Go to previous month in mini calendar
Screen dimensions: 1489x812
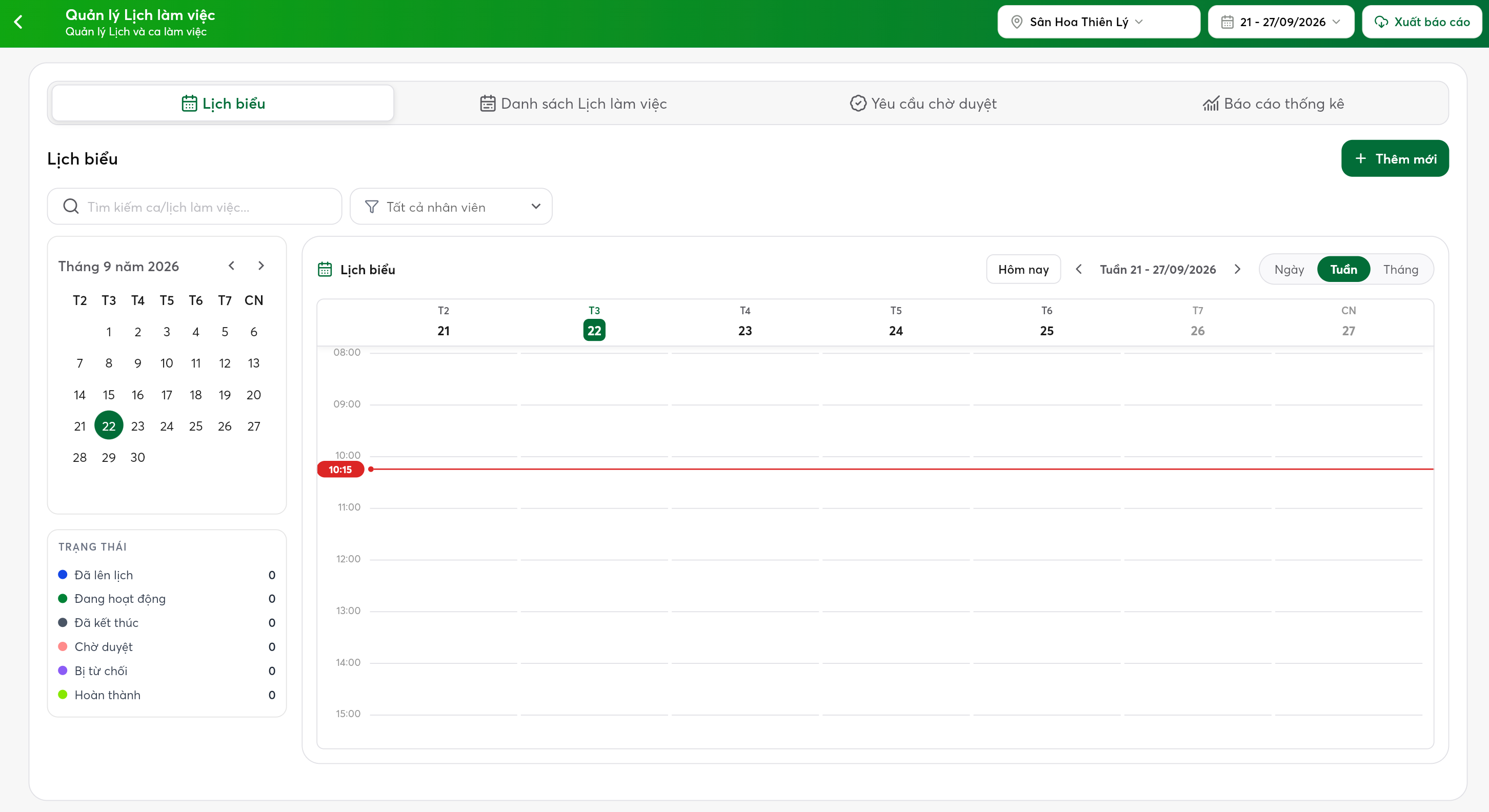pyautogui.click(x=231, y=265)
